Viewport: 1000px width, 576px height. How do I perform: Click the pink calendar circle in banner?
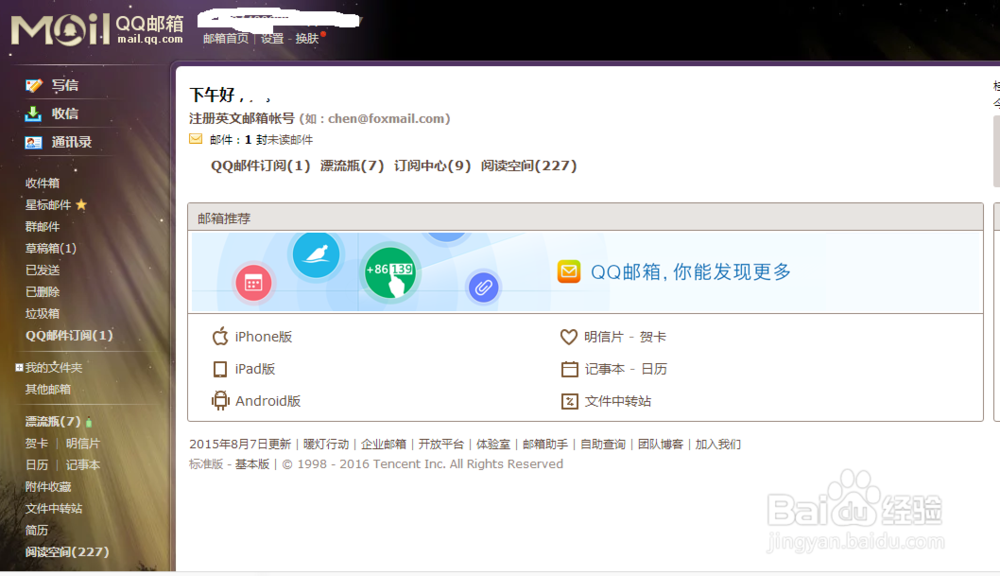pos(253,283)
